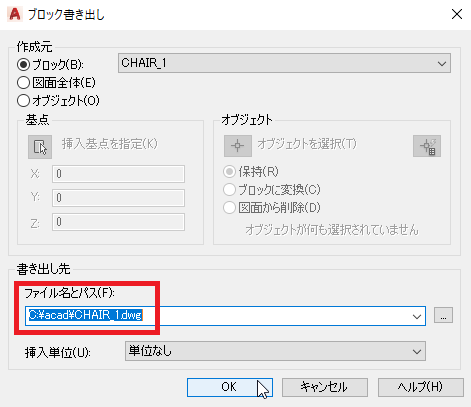This screenshot has height=407, width=471.
Task: Select the オブジェクト(O) radio button
Action: point(23,100)
